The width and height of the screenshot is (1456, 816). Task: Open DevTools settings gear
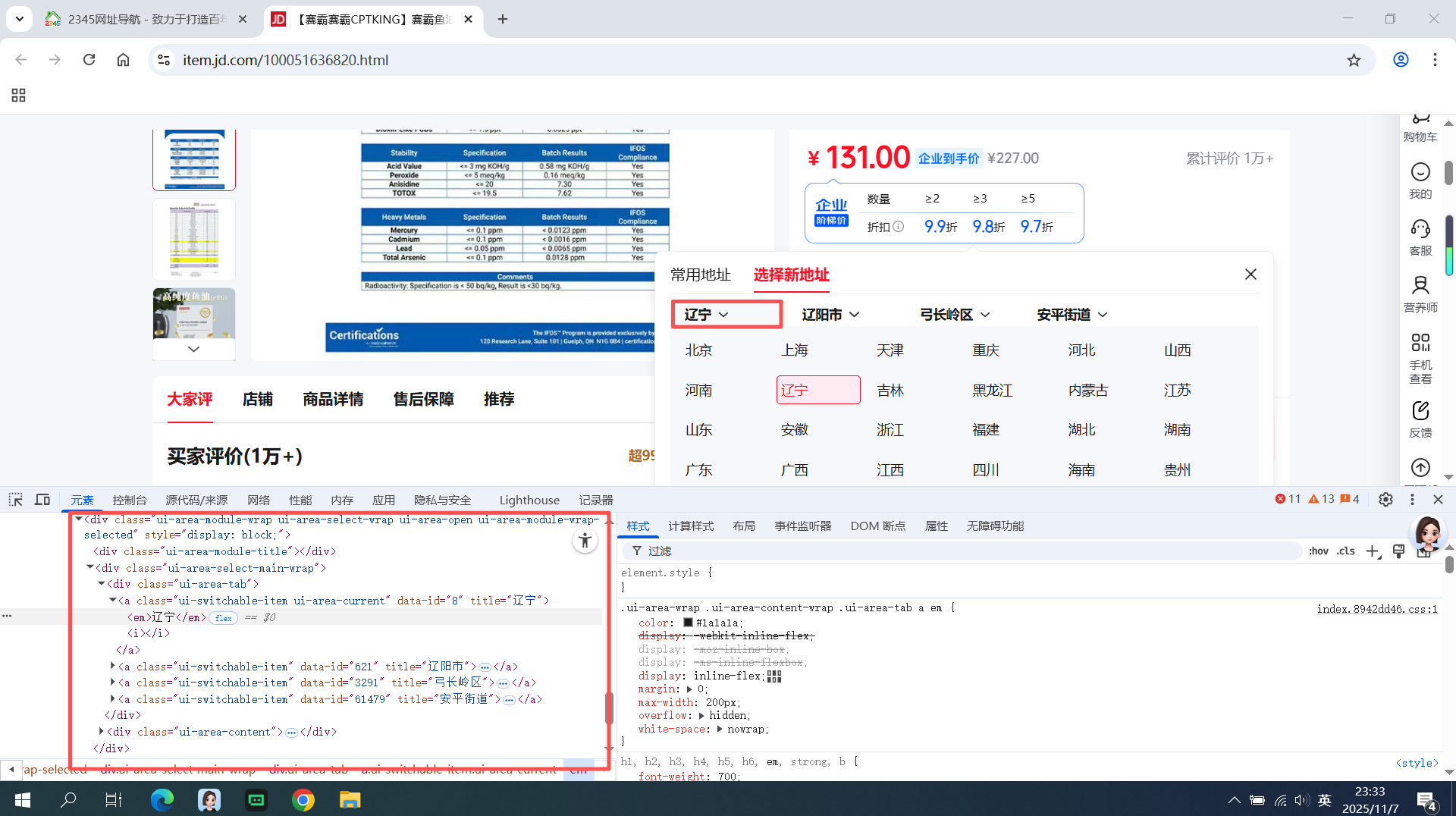coord(1385,500)
